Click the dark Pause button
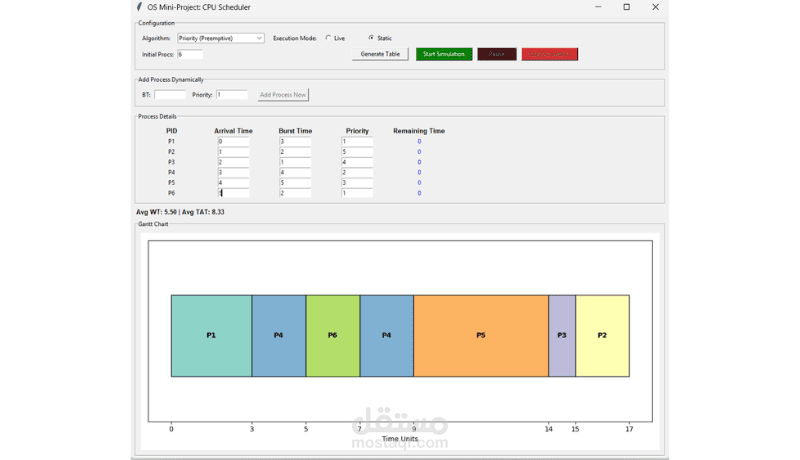This screenshot has width=800, height=460. coord(496,54)
